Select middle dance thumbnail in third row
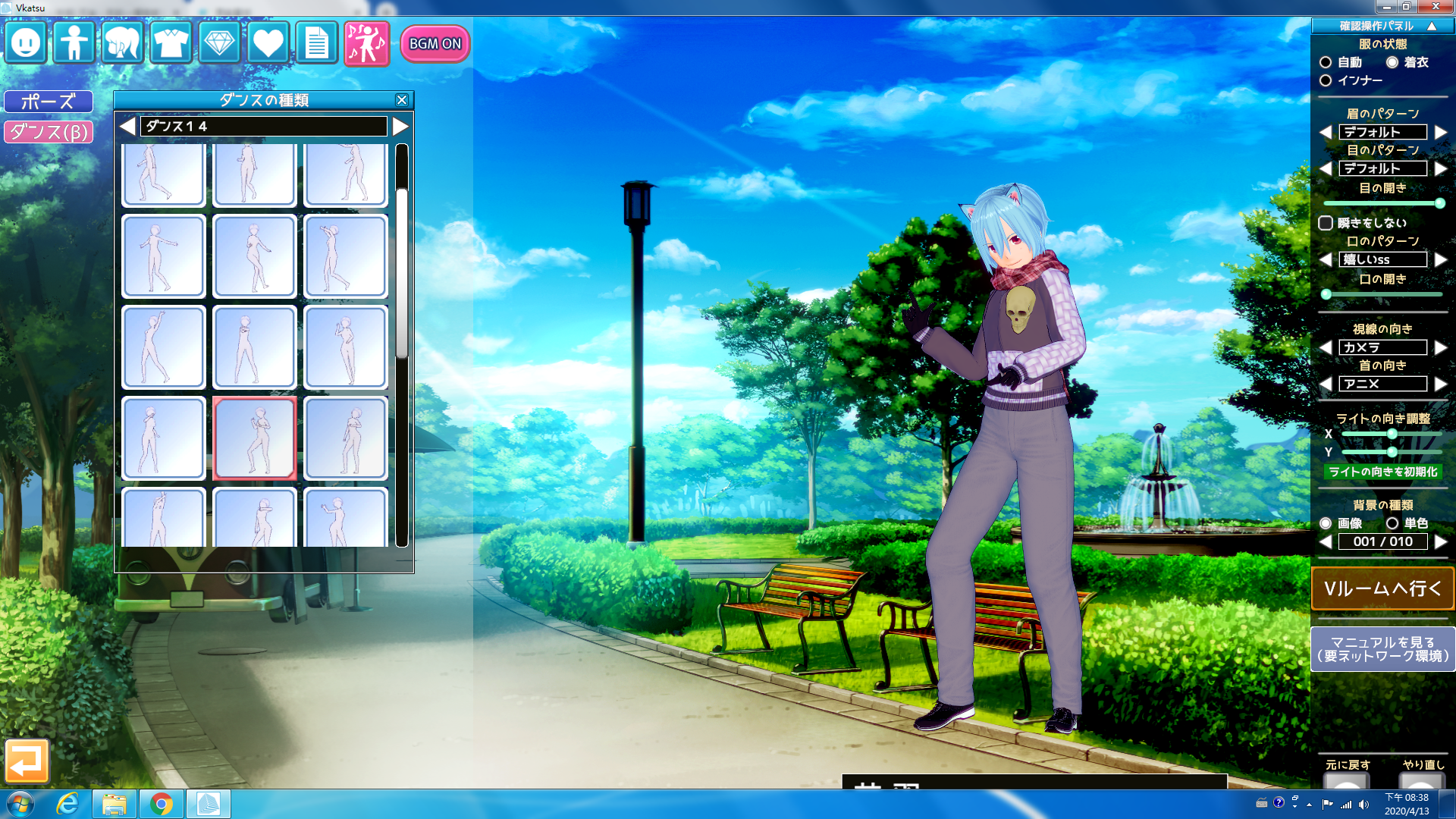 coord(255,347)
